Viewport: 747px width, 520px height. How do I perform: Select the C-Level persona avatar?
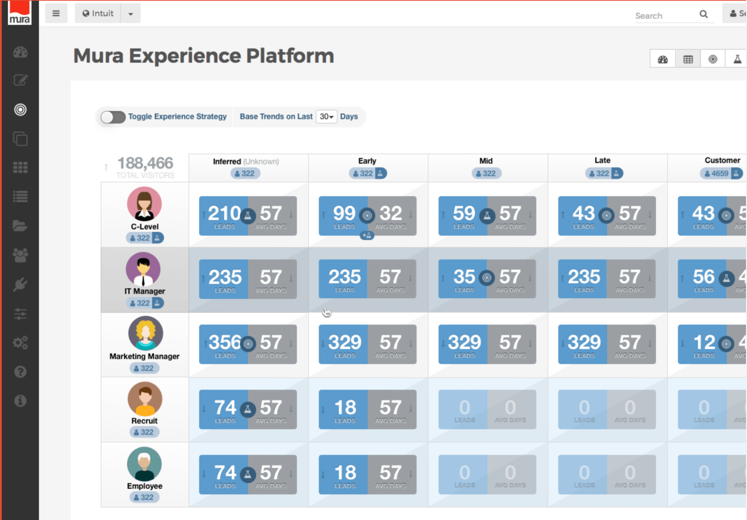tap(144, 204)
